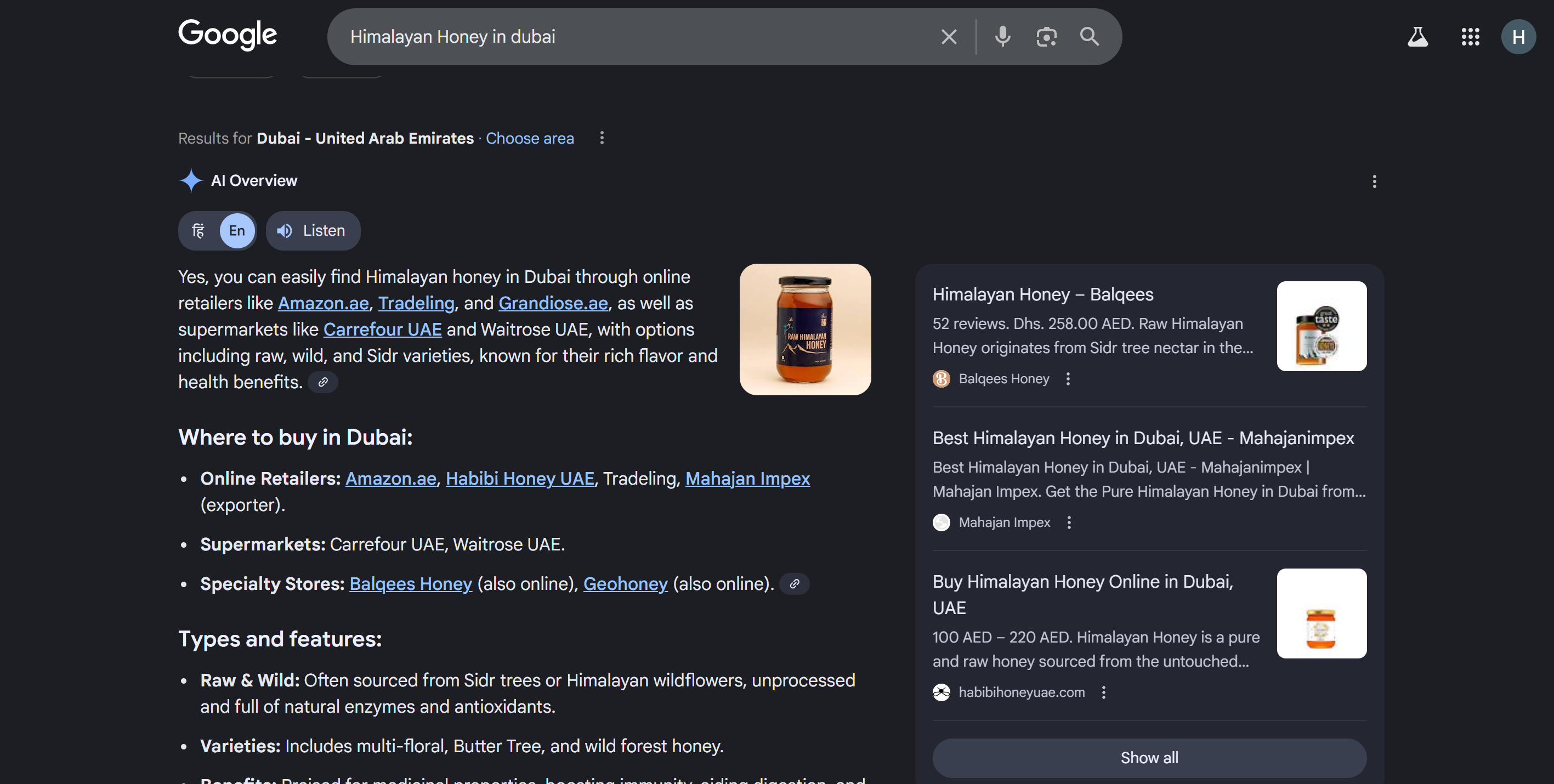
Task: Click the Choose area link
Action: click(x=530, y=138)
